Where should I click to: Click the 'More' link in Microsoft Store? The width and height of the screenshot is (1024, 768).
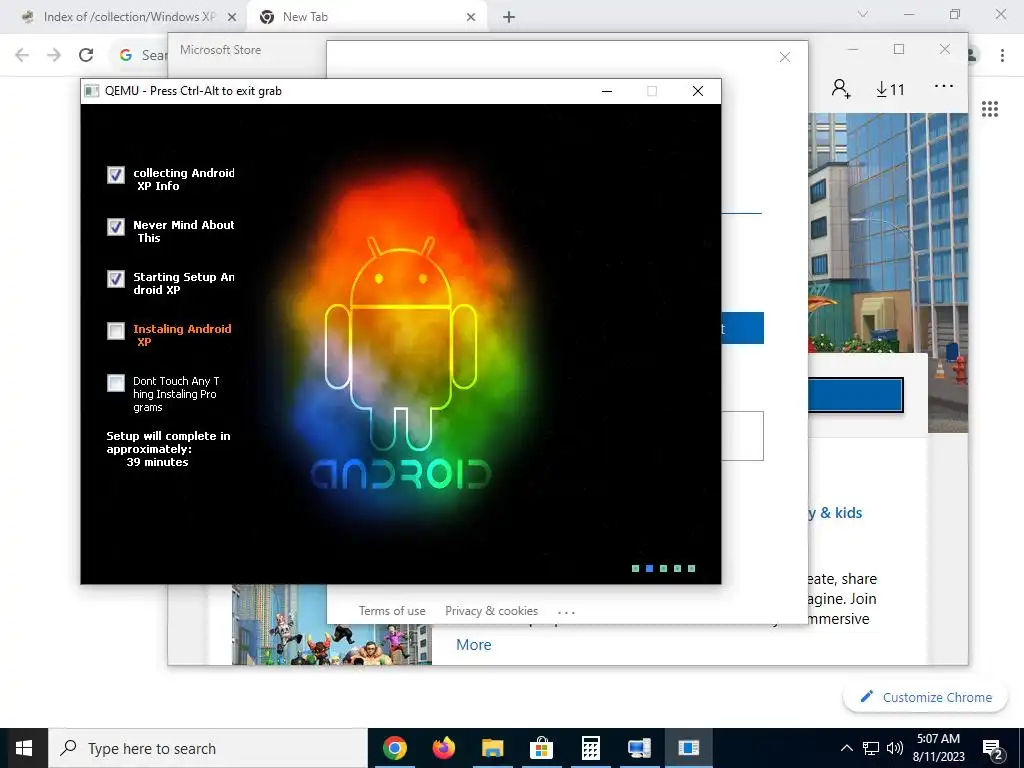click(x=473, y=645)
